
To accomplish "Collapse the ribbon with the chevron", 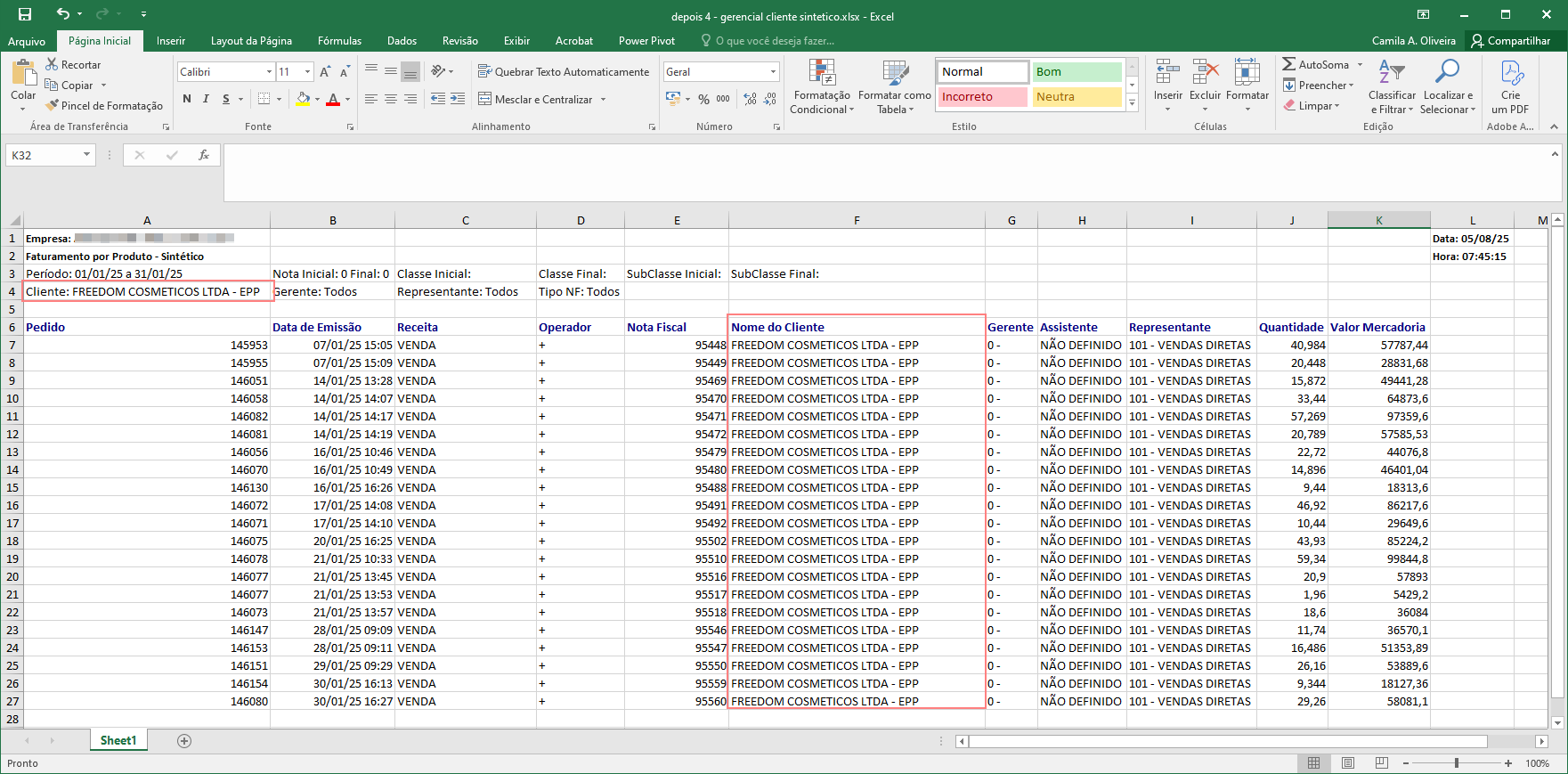I will click(x=1554, y=126).
